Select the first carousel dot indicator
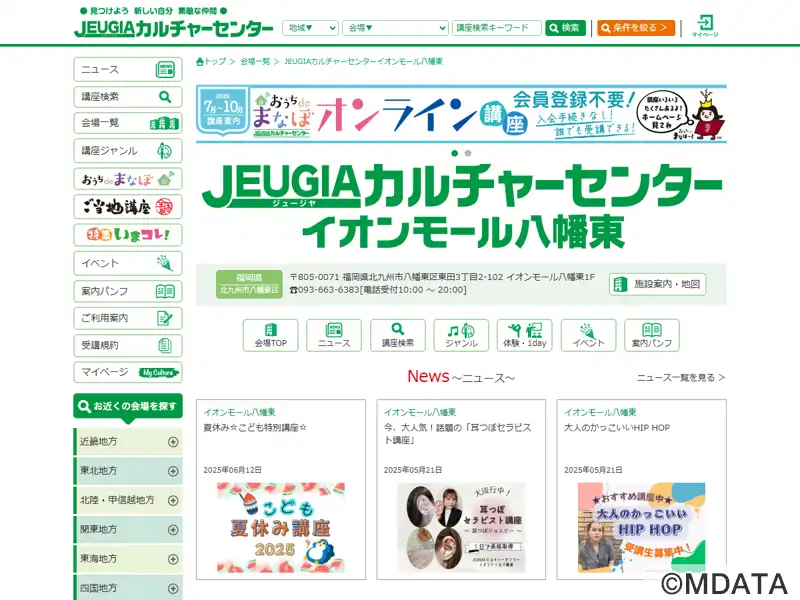The width and height of the screenshot is (800, 600). click(x=455, y=153)
